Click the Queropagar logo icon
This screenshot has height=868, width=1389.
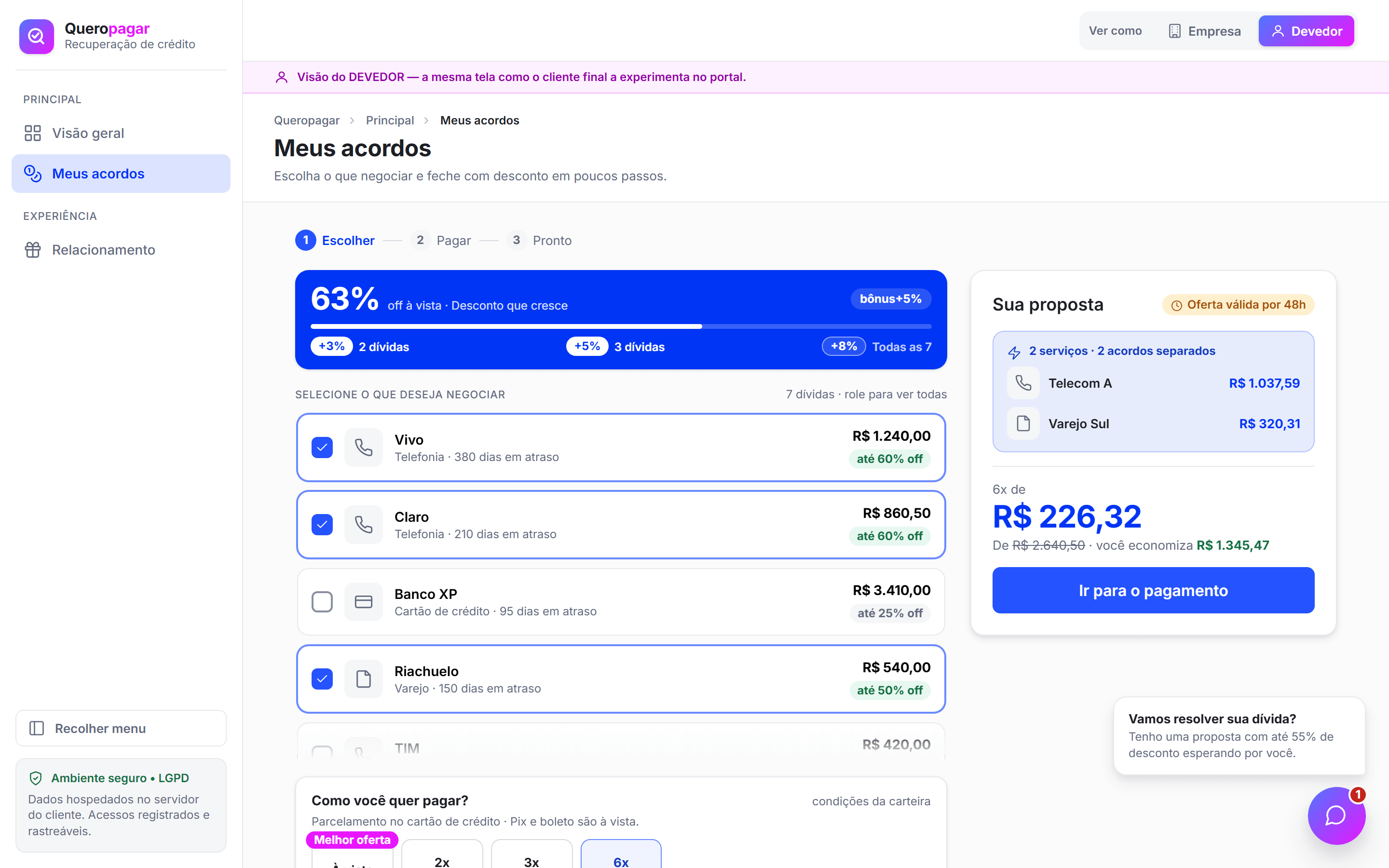[x=36, y=36]
